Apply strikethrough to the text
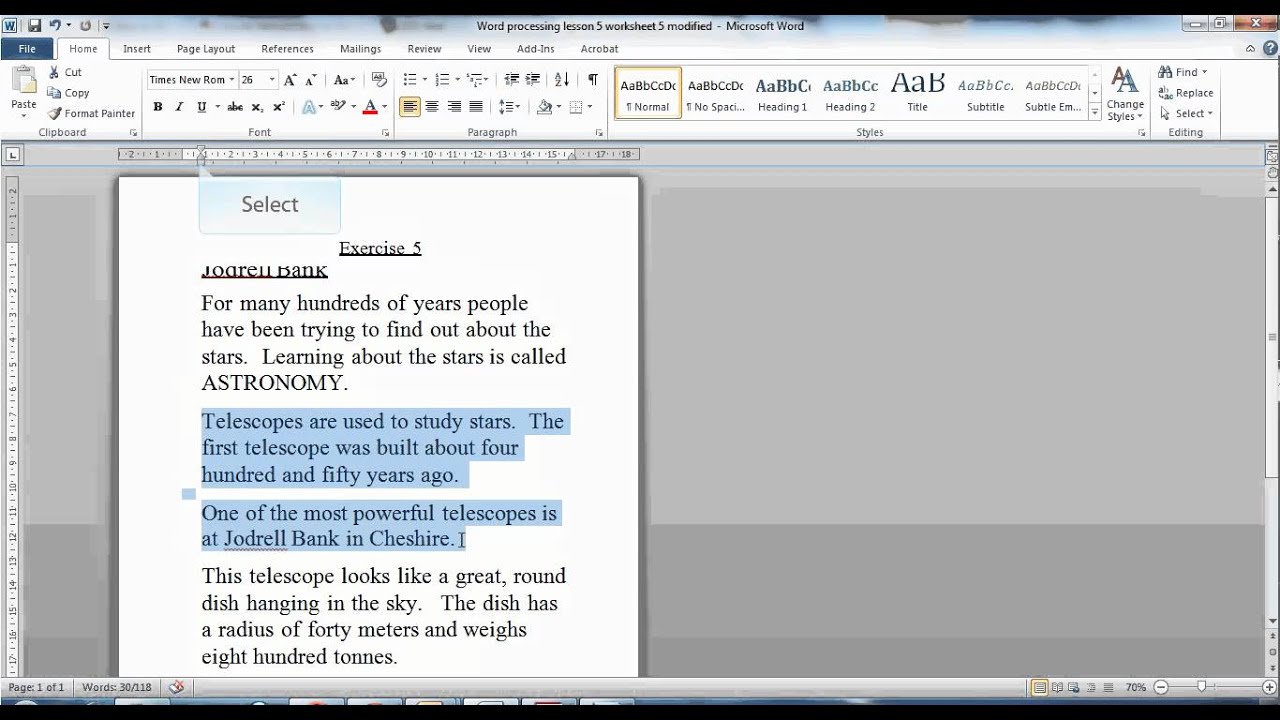 point(235,107)
